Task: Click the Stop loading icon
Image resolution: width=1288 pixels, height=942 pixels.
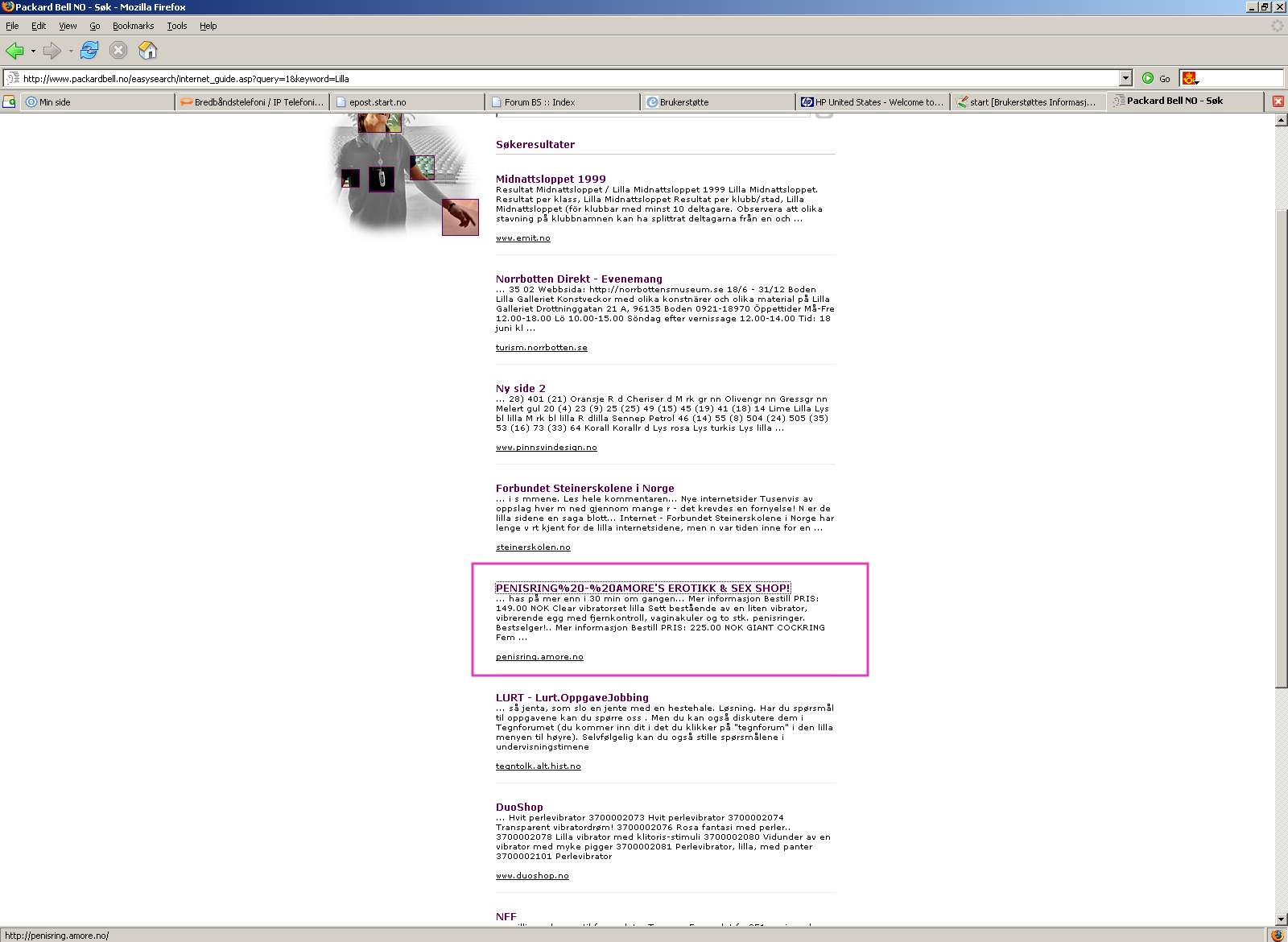Action: coord(118,51)
